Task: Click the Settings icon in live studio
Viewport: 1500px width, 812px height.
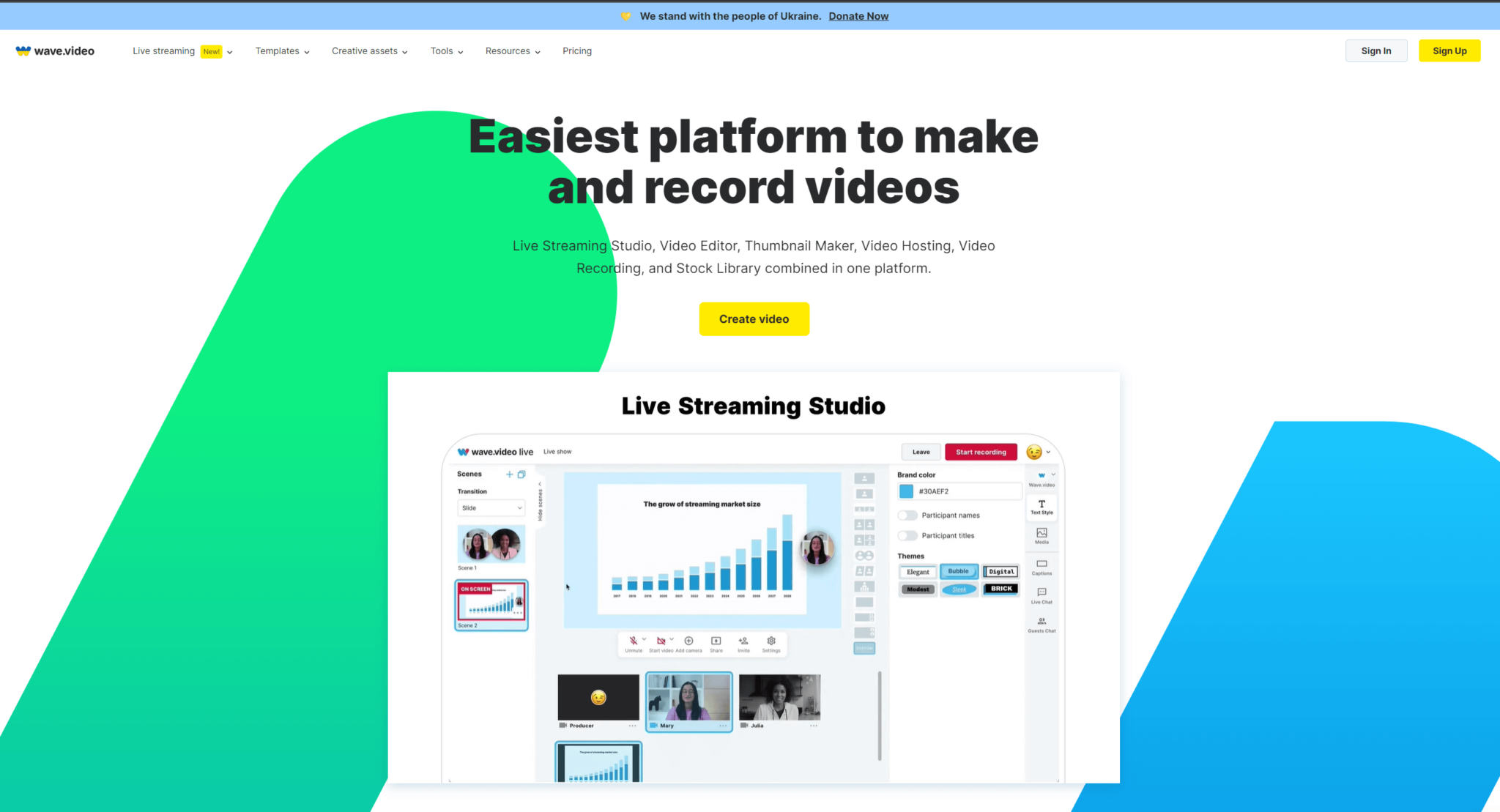Action: [772, 644]
